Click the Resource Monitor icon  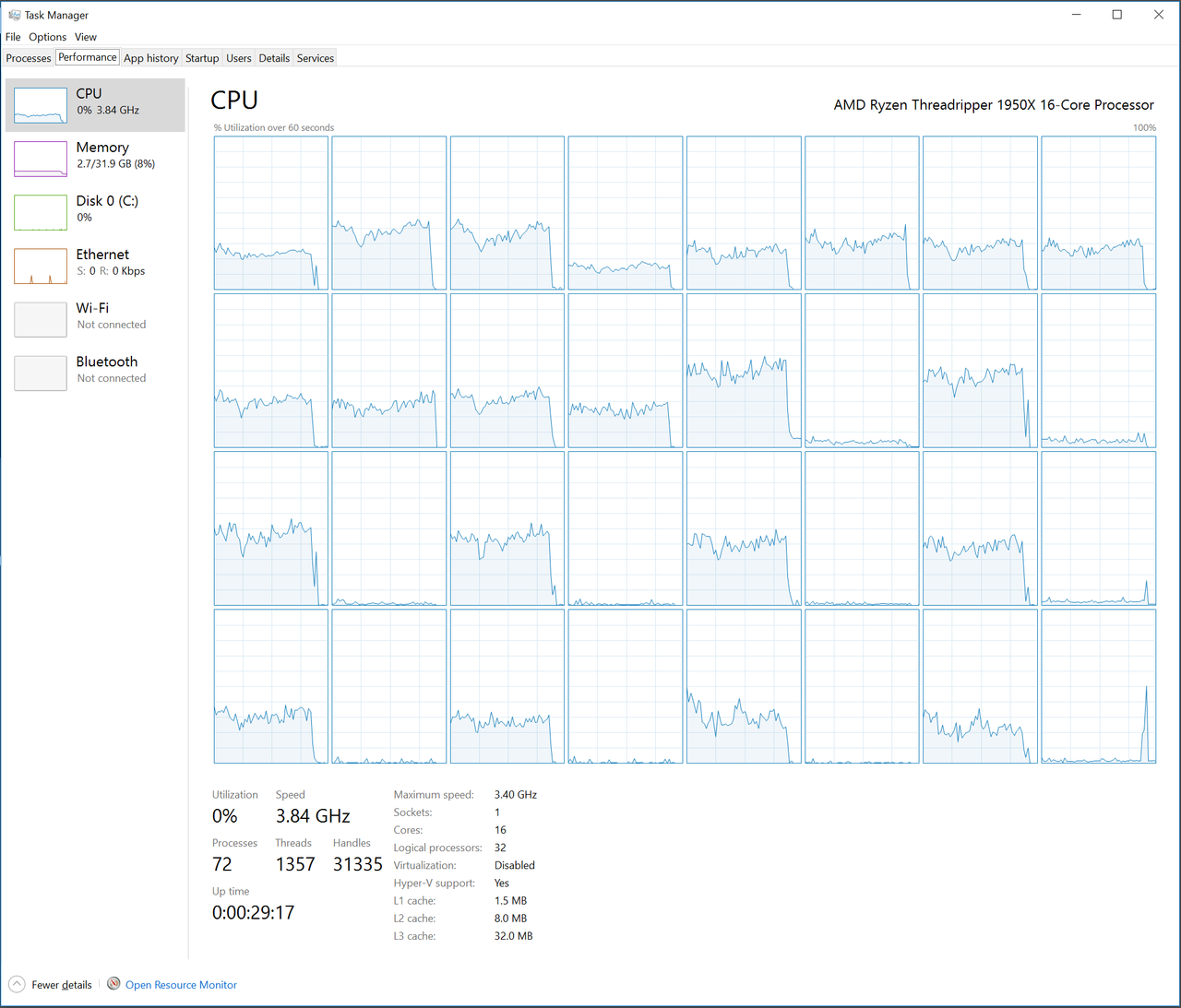(113, 984)
